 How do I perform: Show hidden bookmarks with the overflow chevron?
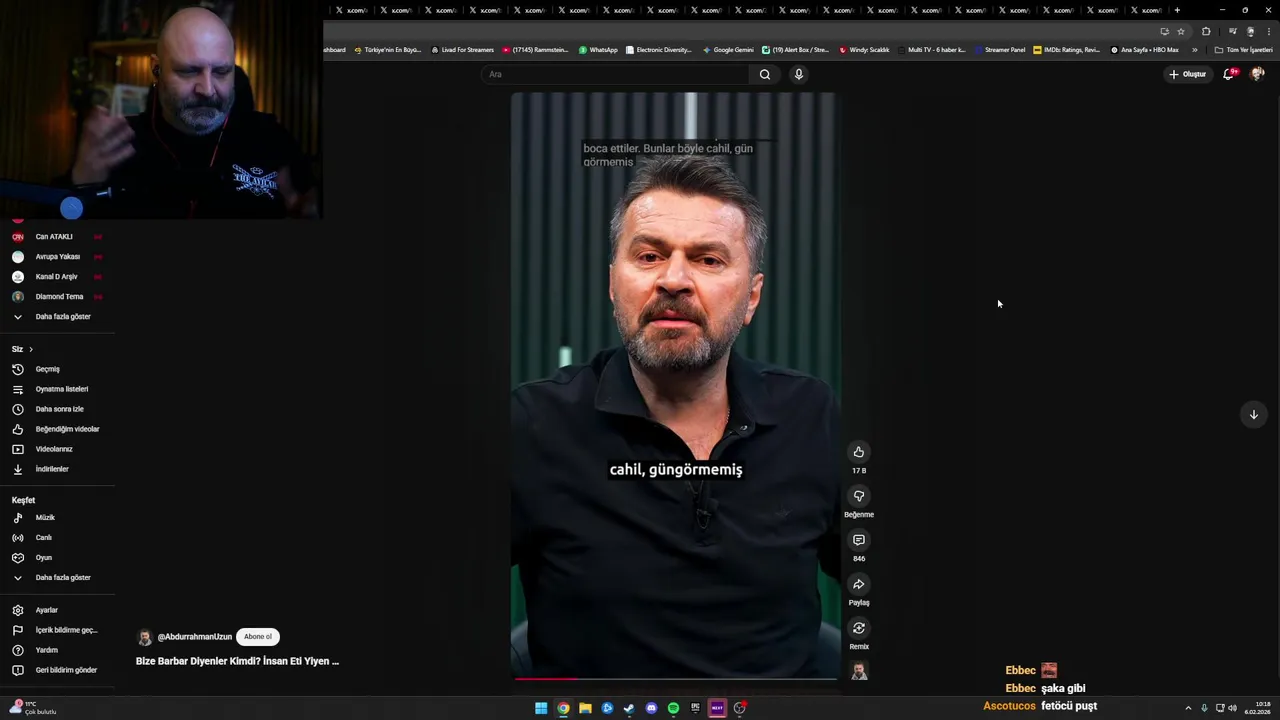tap(1194, 50)
